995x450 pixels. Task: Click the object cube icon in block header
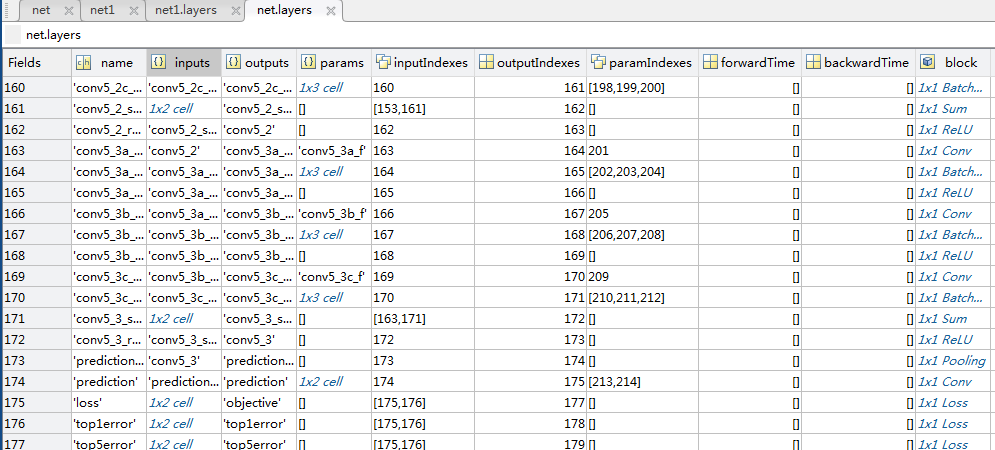[928, 62]
